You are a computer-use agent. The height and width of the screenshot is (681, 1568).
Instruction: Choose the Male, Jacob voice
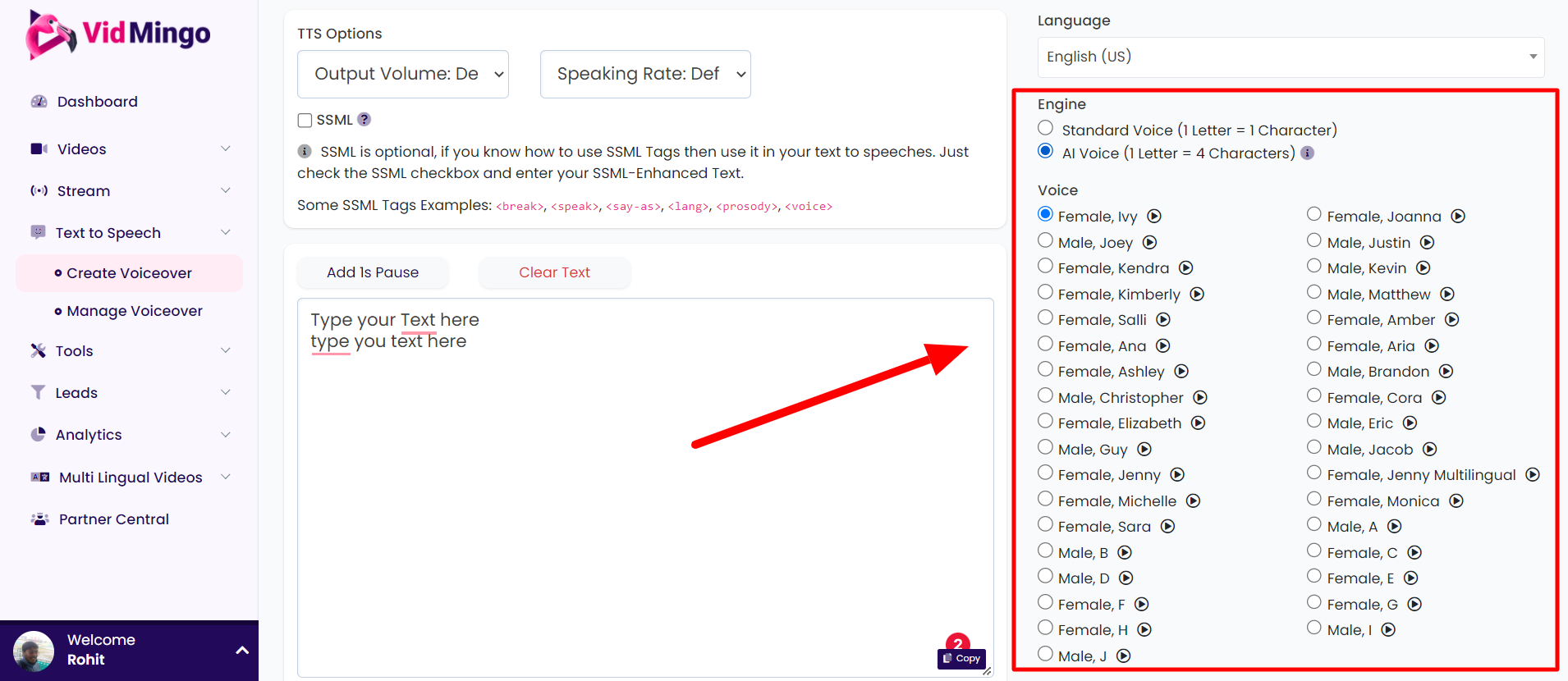point(1314,447)
